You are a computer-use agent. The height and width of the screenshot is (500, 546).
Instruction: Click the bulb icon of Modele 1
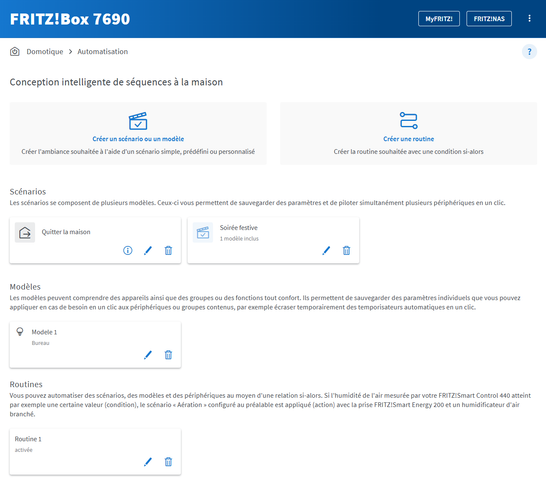click(20, 331)
